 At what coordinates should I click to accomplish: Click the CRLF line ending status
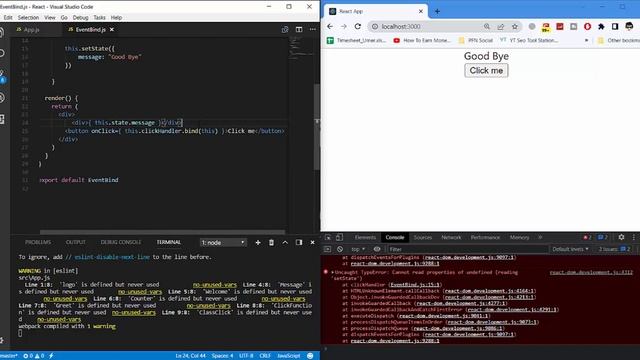pyautogui.click(x=265, y=356)
